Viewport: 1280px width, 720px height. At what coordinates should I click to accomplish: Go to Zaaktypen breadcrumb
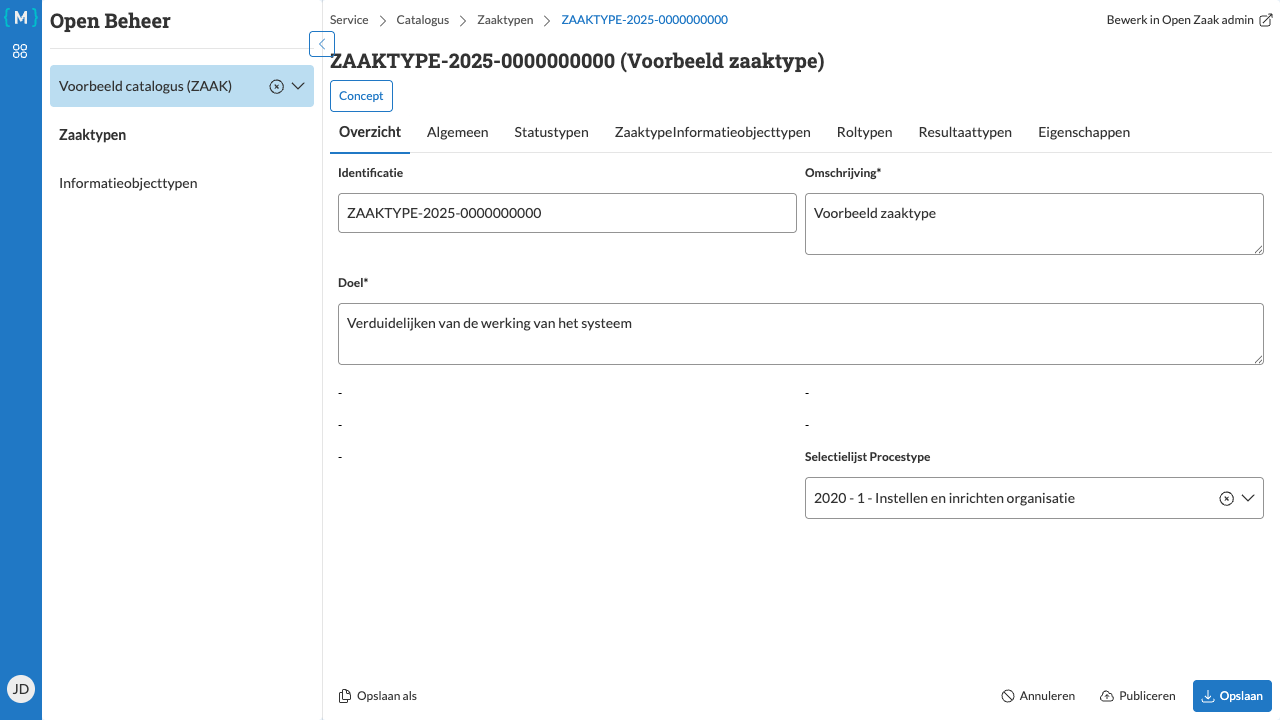coord(505,20)
